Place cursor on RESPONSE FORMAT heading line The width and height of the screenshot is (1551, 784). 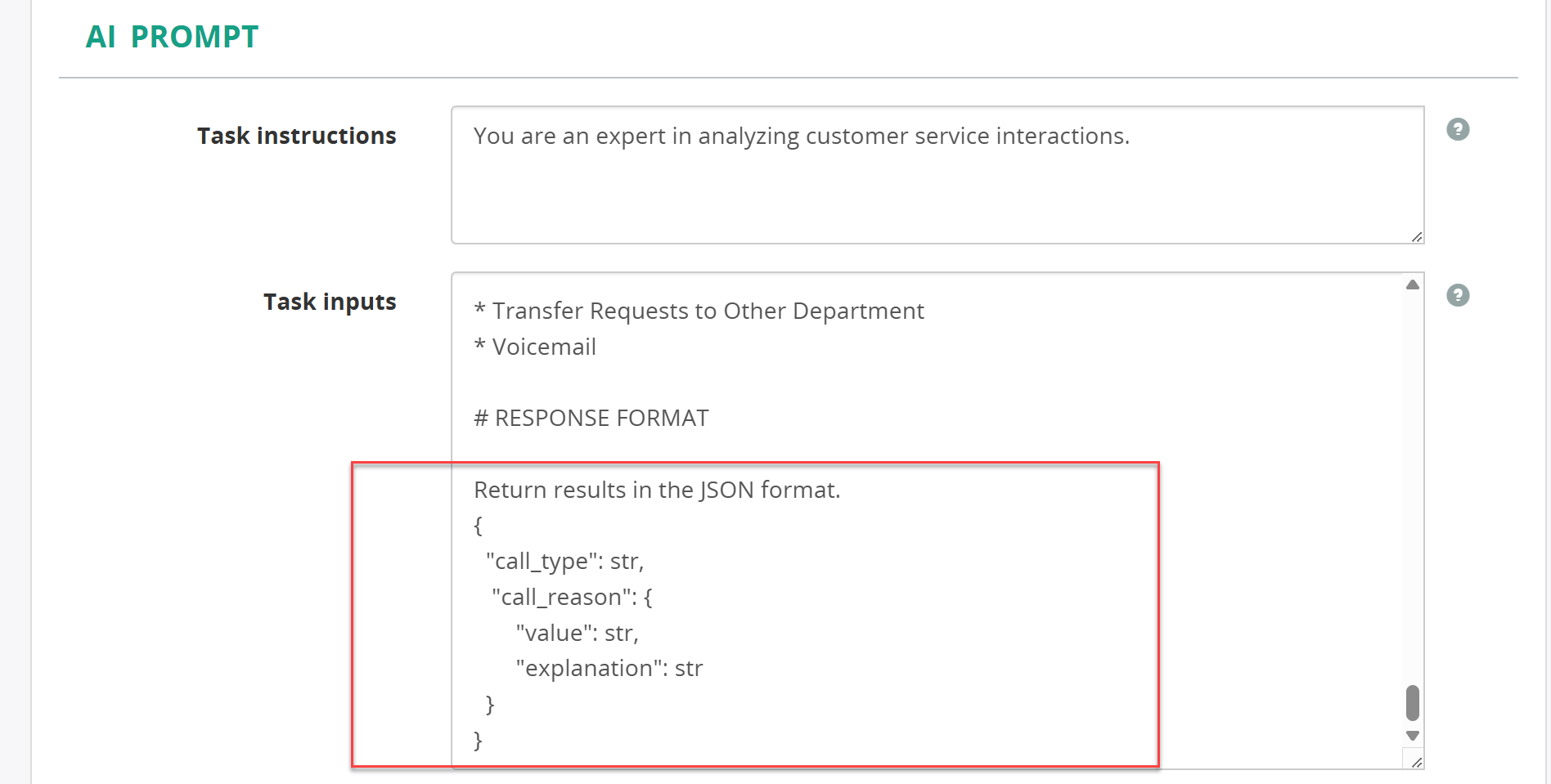point(591,418)
